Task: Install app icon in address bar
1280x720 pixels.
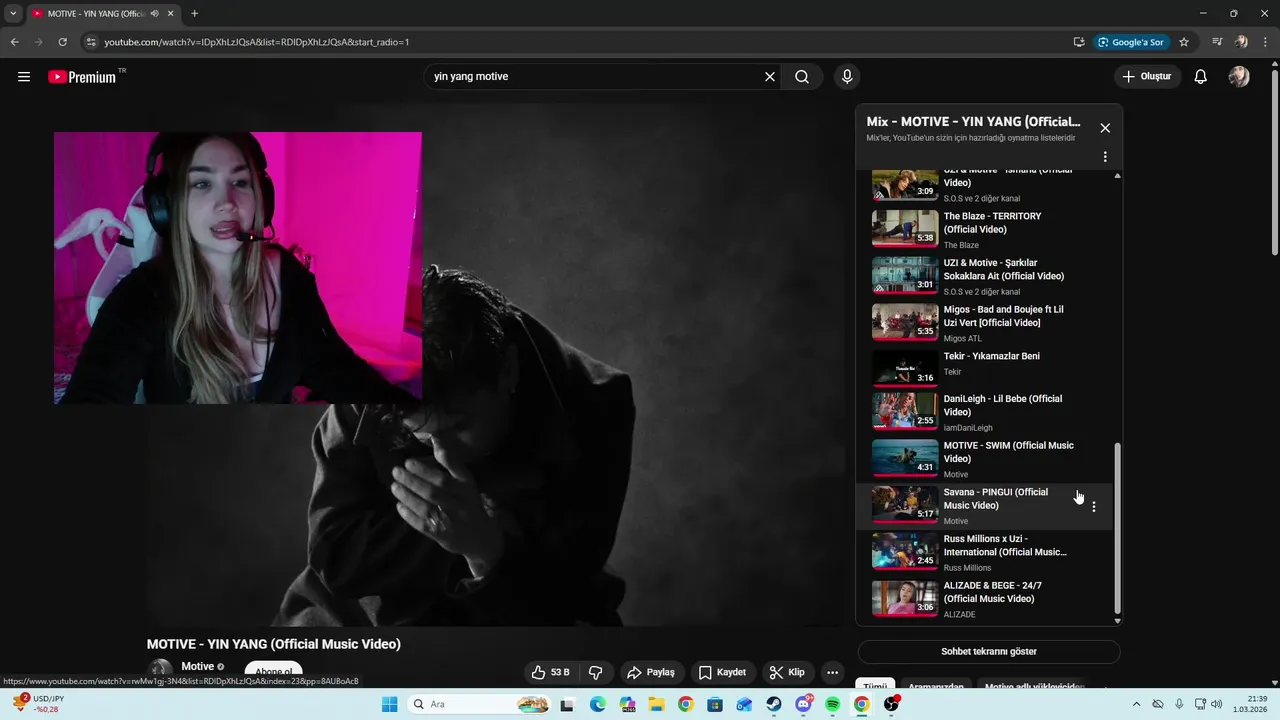Action: coord(1079,42)
